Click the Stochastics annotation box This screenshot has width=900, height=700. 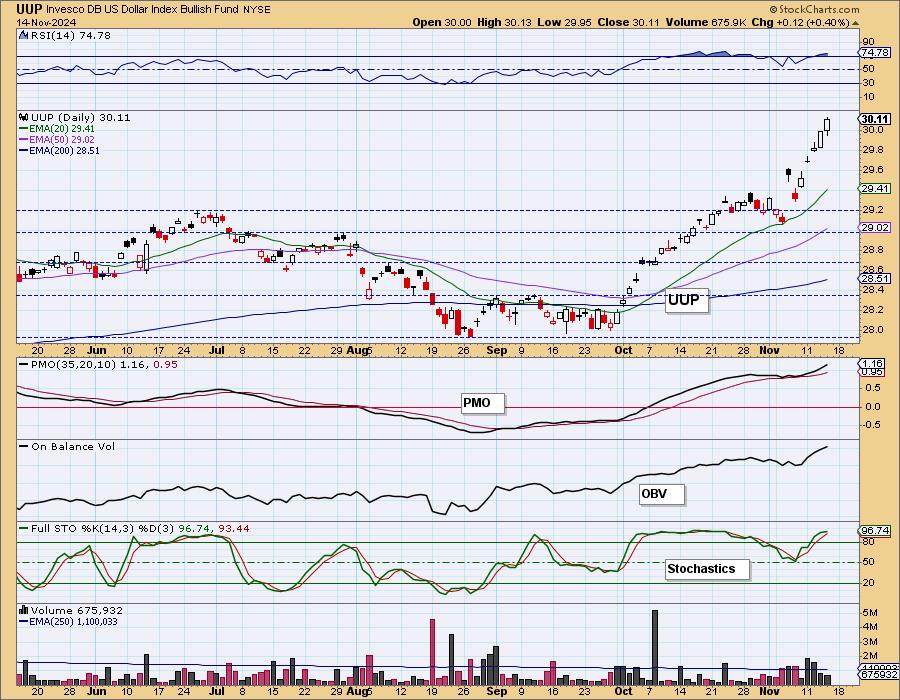pyautogui.click(x=707, y=569)
